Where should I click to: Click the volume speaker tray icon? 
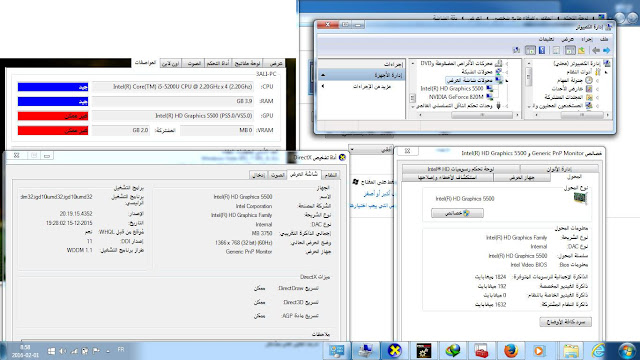[62, 351]
